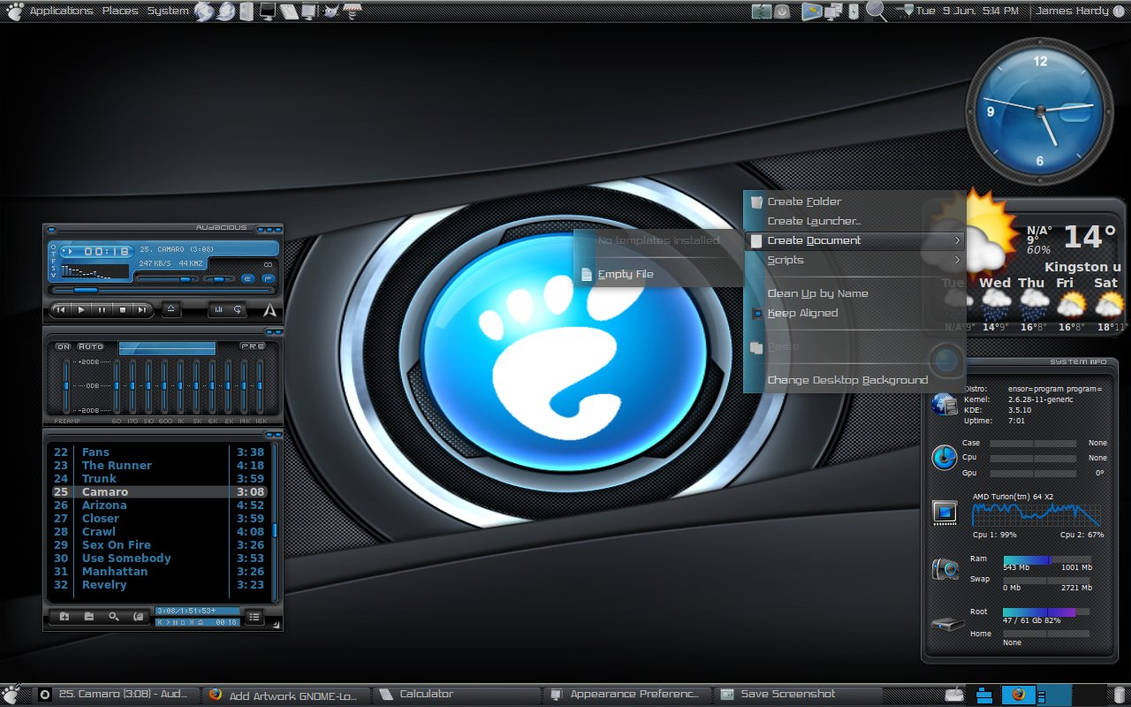Open the Places menu

[120, 11]
